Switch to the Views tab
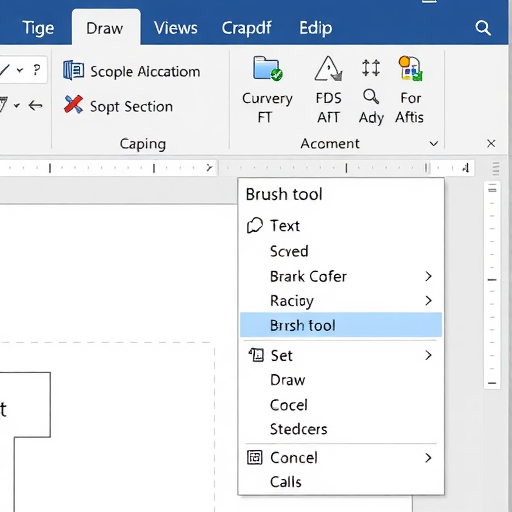Viewport: 512px width, 512px height. 176,28
